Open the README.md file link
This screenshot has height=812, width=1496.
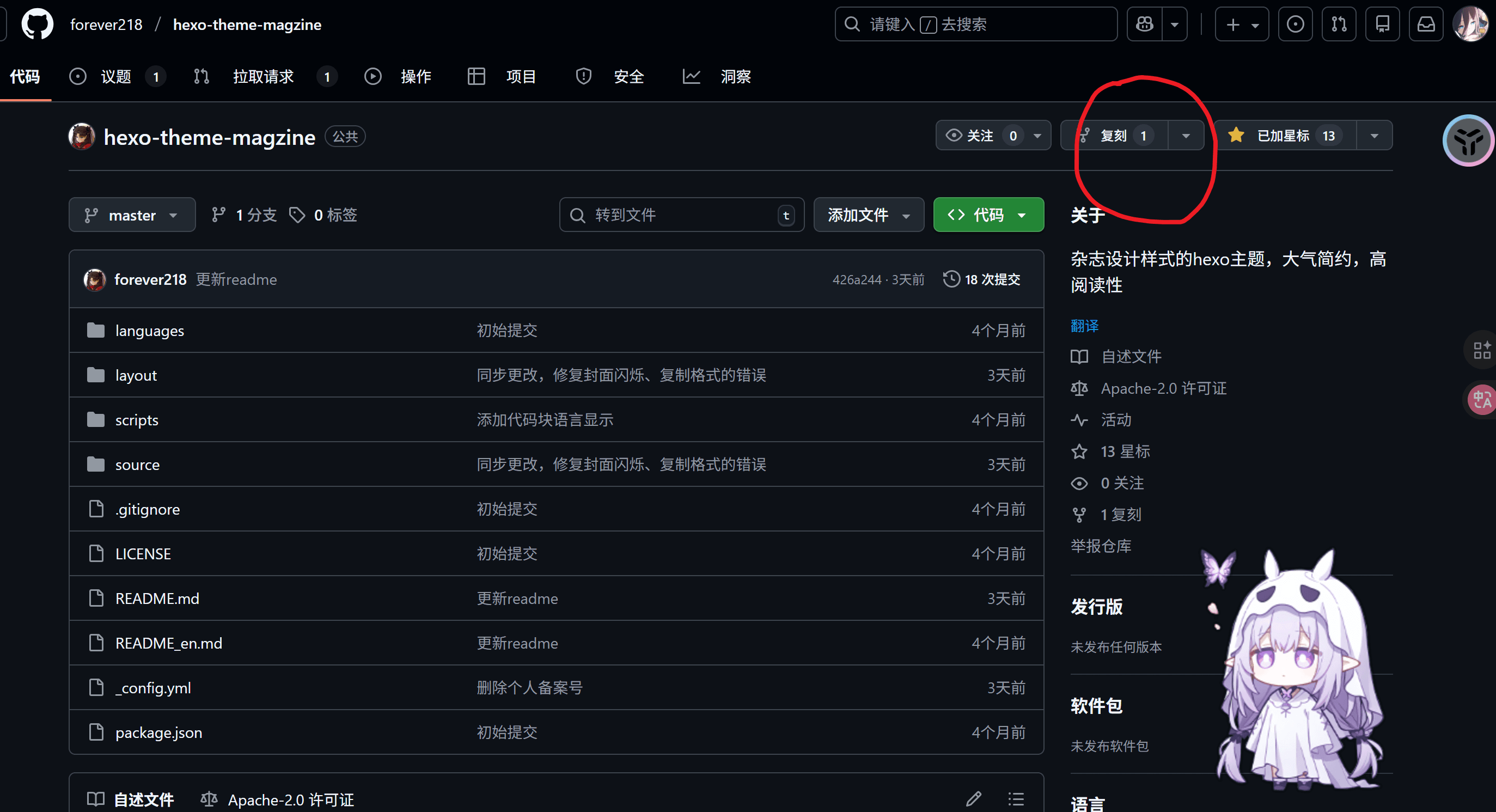click(x=157, y=599)
